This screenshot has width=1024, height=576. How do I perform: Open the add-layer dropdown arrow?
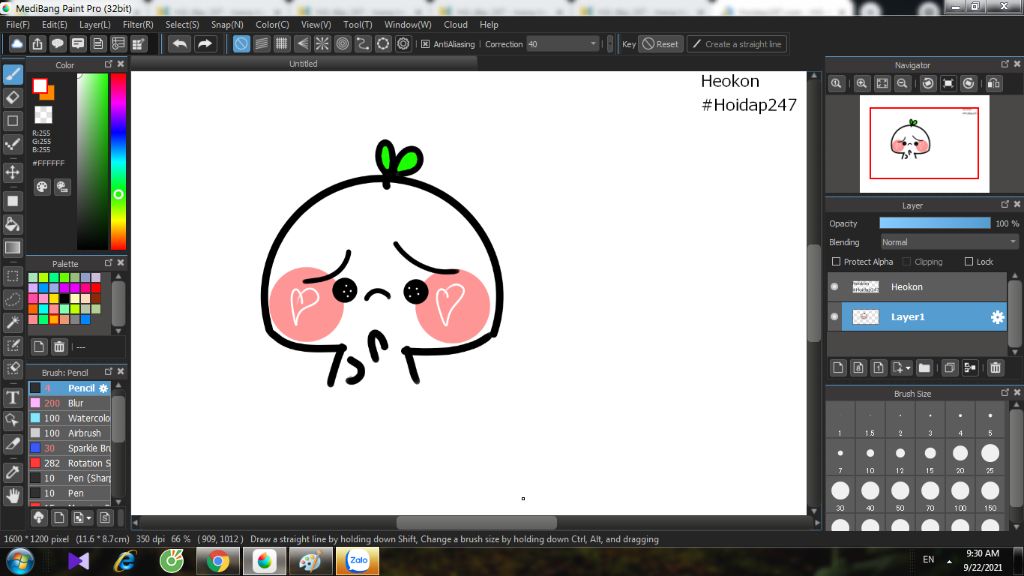pyautogui.click(x=908, y=368)
